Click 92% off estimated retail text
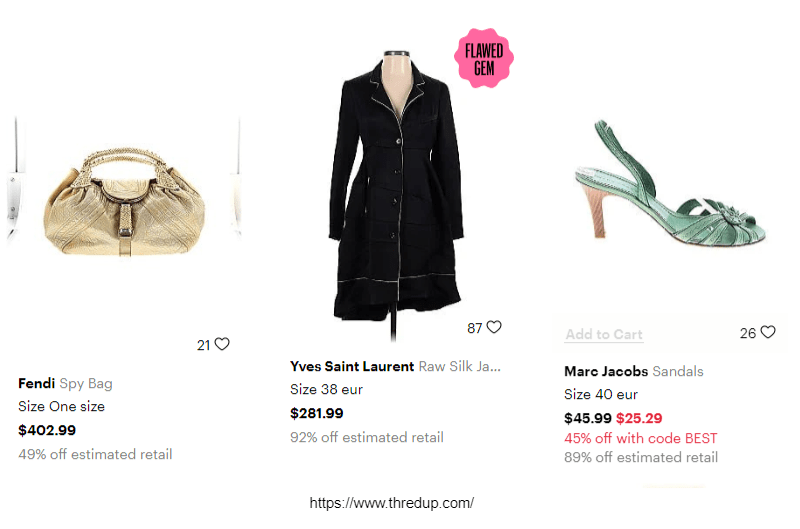800x529 pixels. [x=367, y=437]
